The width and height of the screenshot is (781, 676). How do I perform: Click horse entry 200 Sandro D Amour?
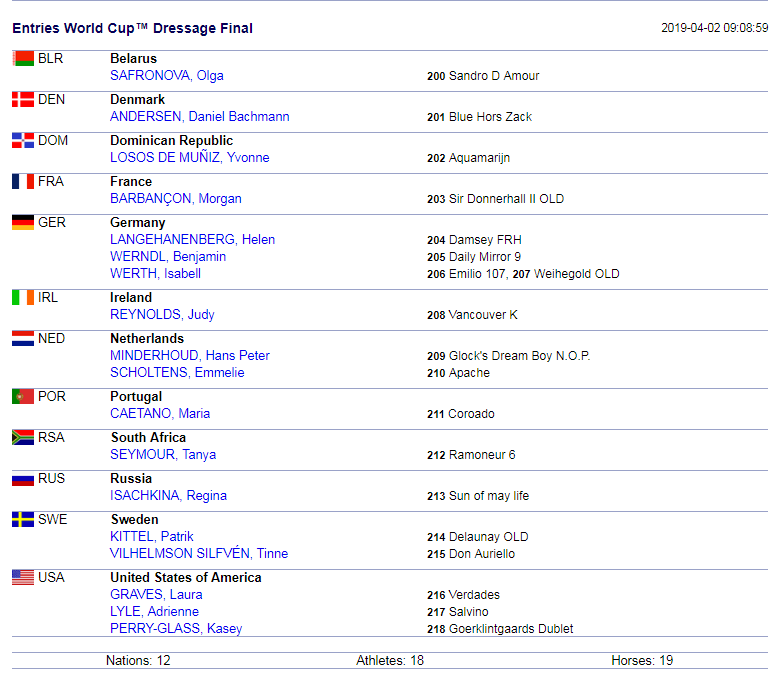(x=483, y=76)
